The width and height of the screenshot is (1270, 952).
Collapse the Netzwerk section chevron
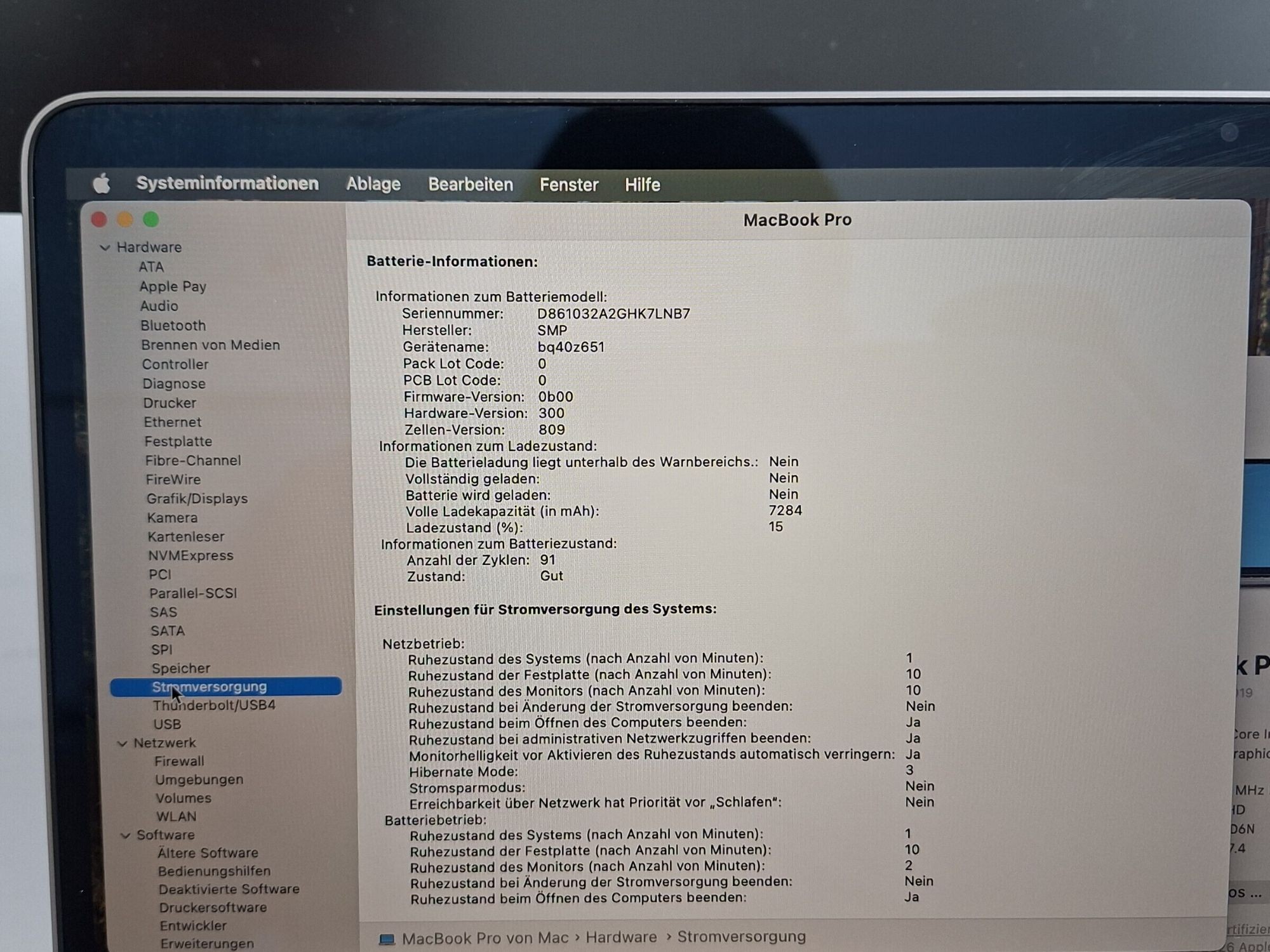click(x=123, y=743)
